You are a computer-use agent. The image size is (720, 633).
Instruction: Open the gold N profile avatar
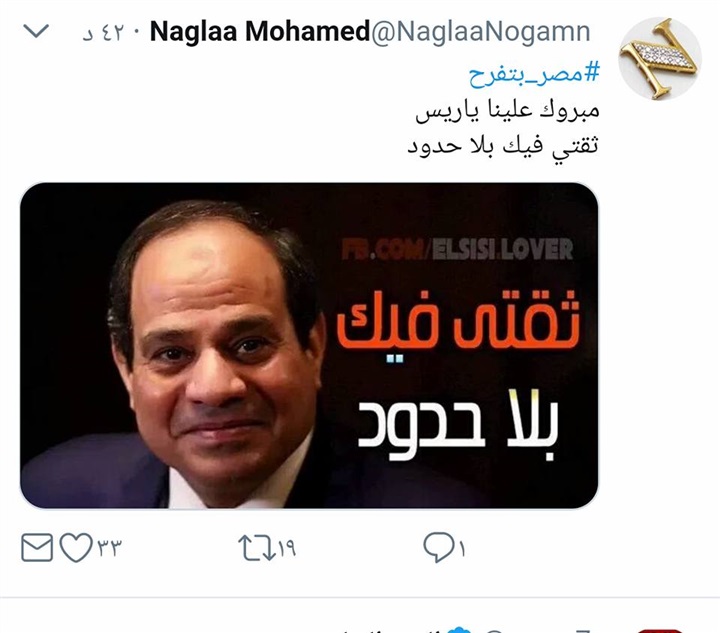[x=659, y=58]
